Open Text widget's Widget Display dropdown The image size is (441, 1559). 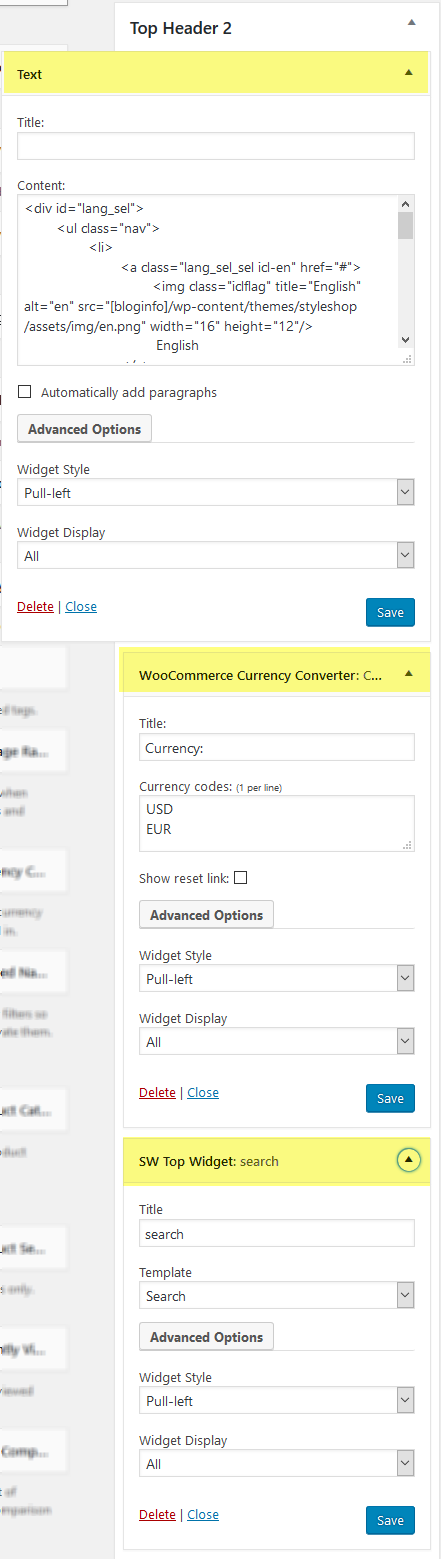(x=216, y=555)
